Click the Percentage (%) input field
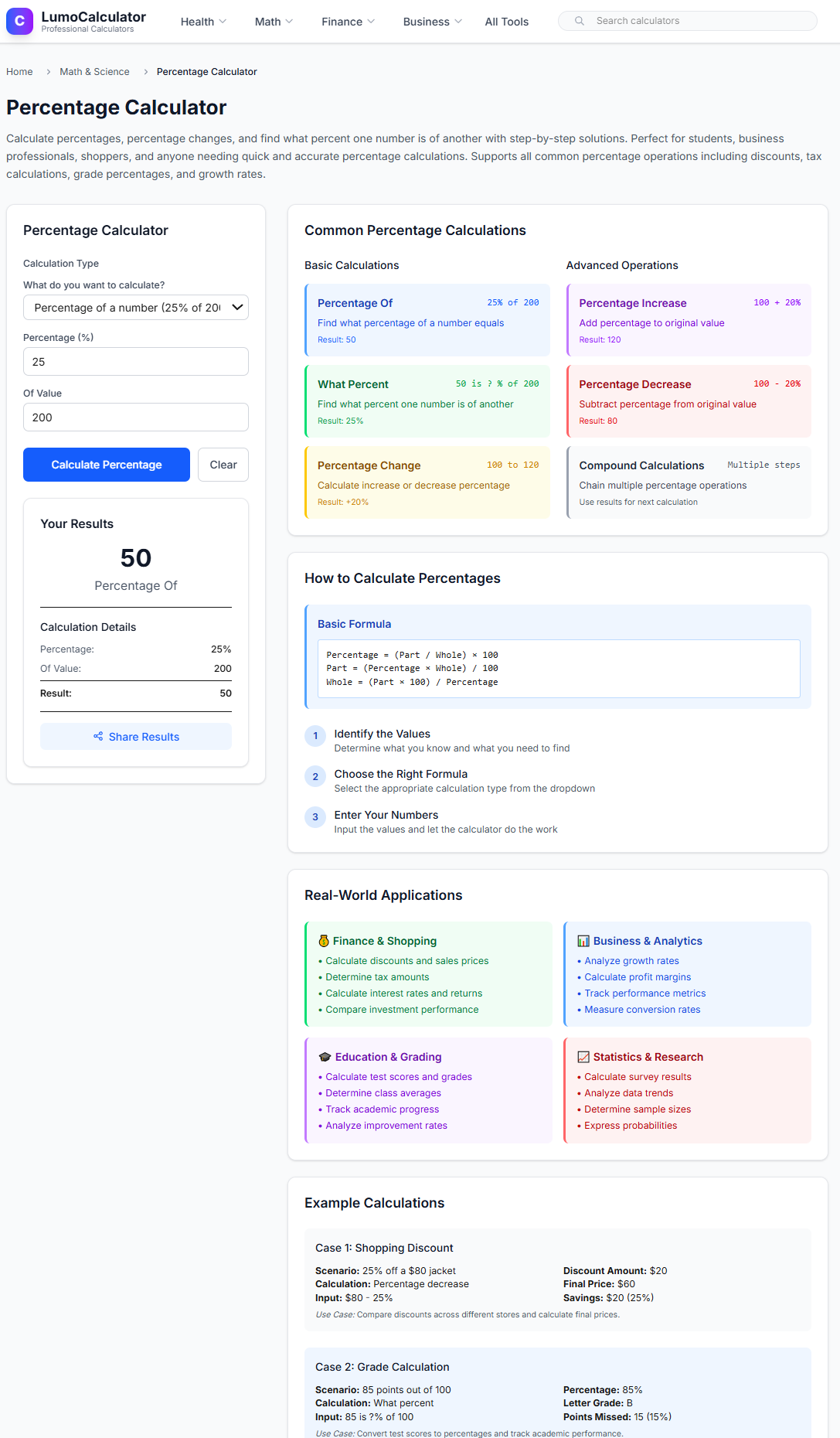 click(136, 361)
